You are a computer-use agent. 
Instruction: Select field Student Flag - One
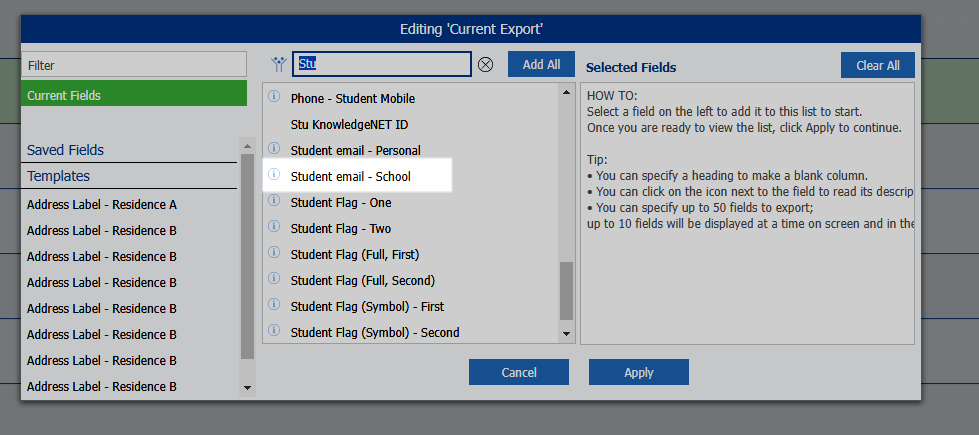pyautogui.click(x=341, y=203)
